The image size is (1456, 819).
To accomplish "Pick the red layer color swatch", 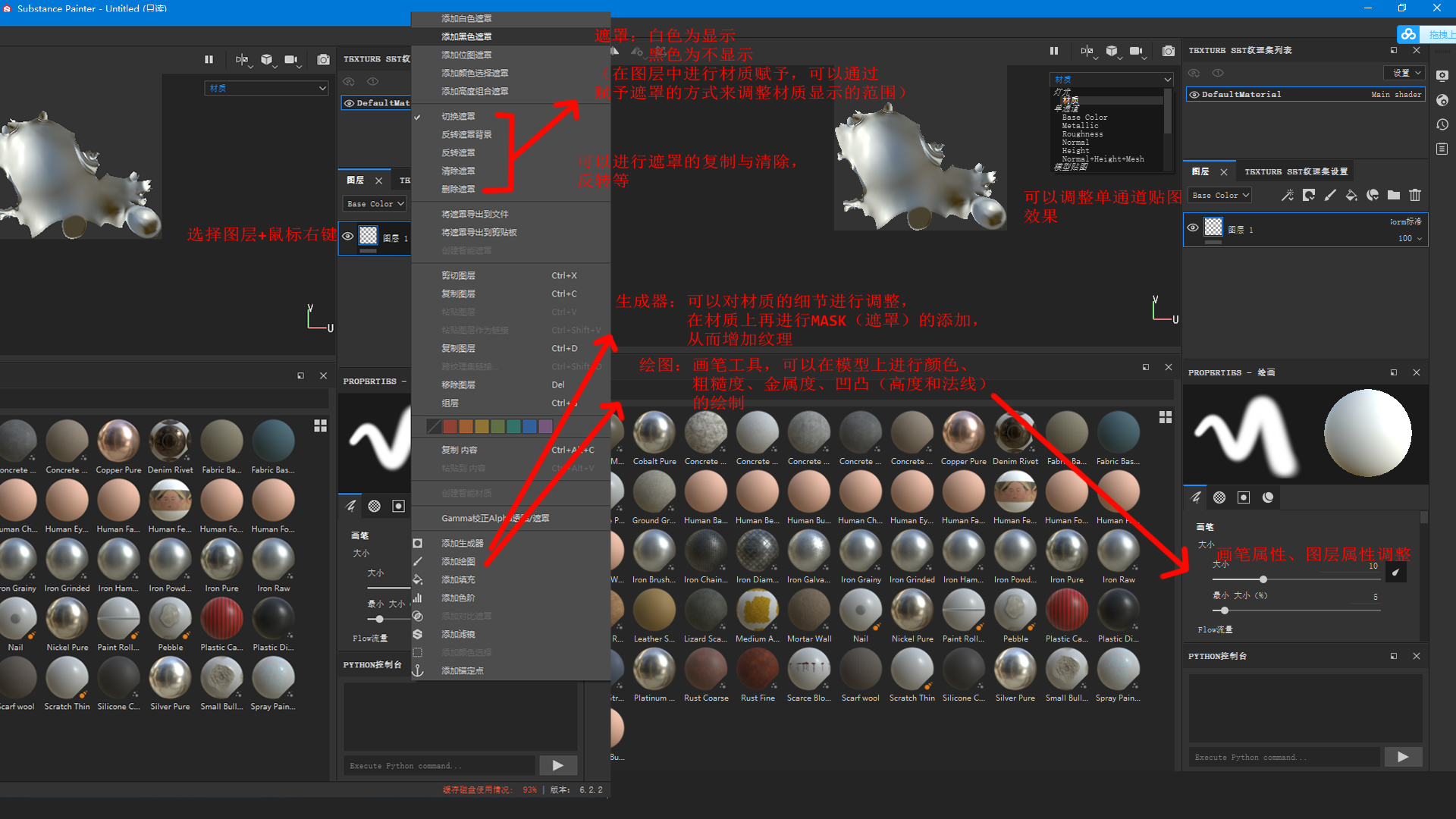I will (450, 427).
